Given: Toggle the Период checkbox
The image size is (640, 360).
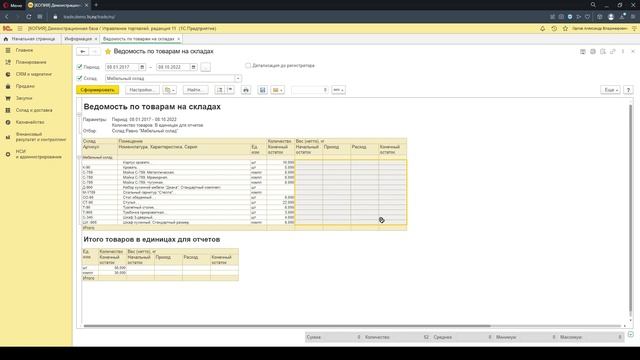Looking at the screenshot, I should point(80,67).
